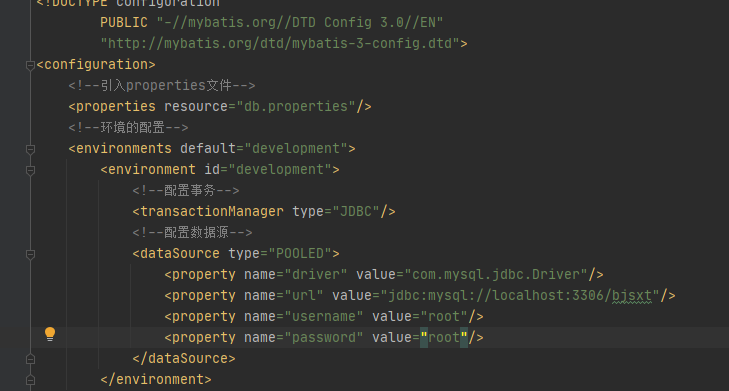
Task: Click fold marker at </dataSource> closing tag
Action: click(30, 359)
